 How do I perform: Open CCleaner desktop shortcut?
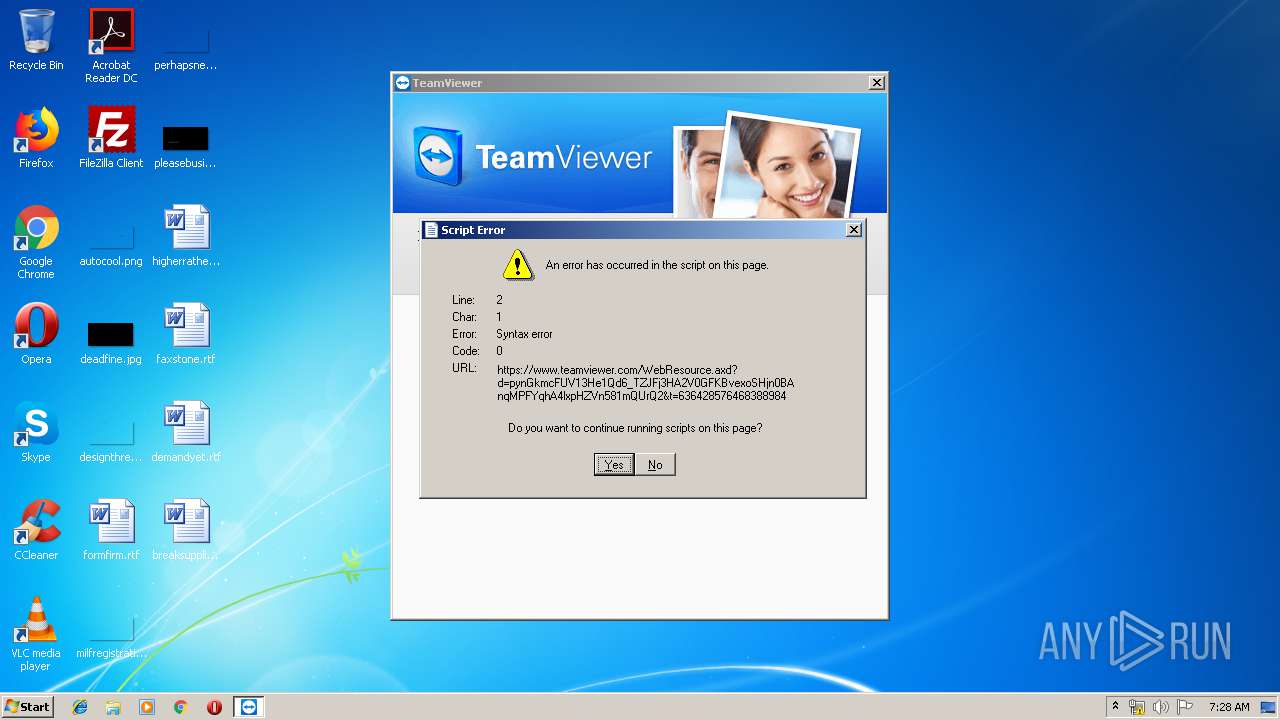click(36, 530)
